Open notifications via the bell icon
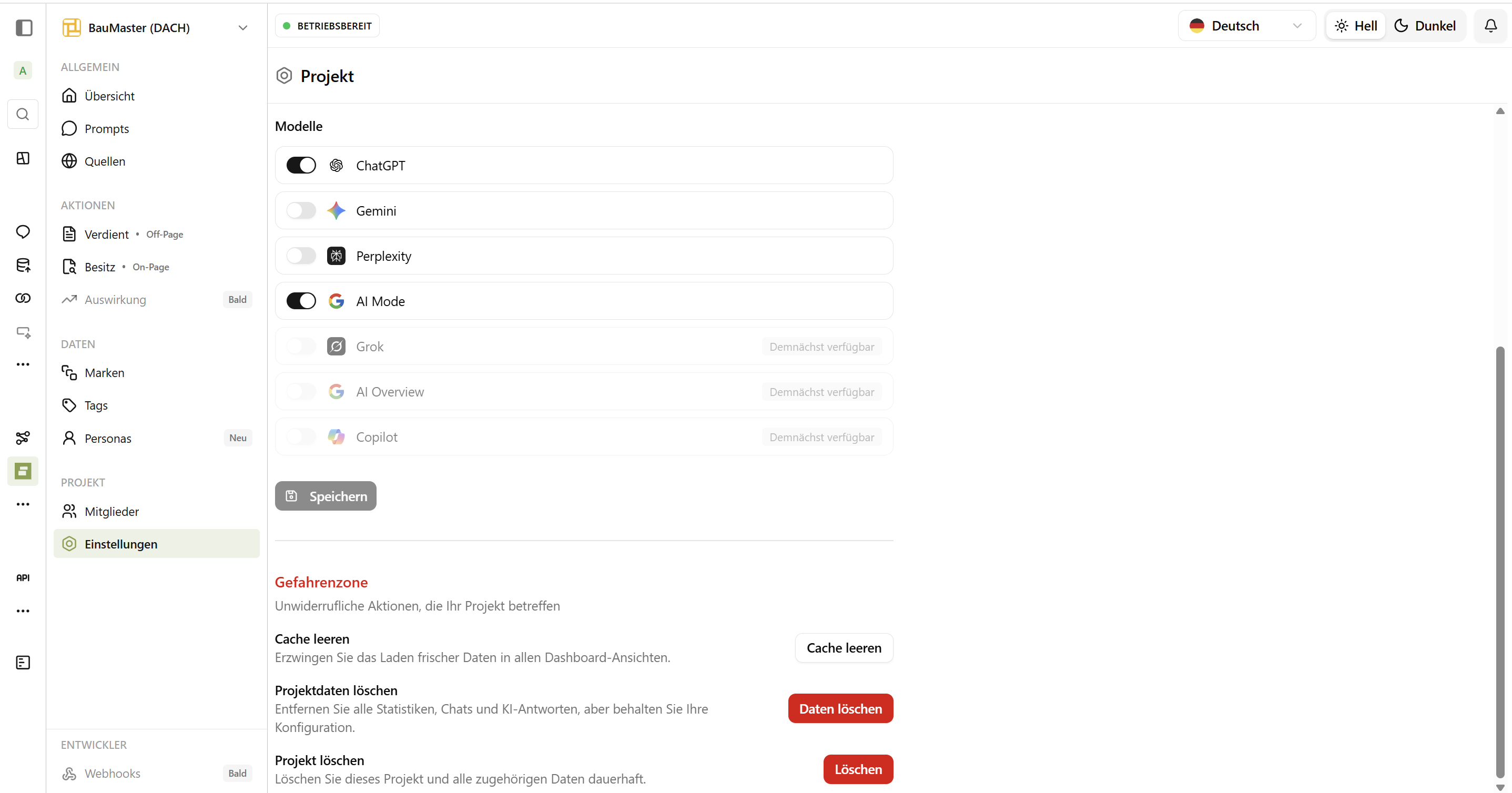 1490,25
